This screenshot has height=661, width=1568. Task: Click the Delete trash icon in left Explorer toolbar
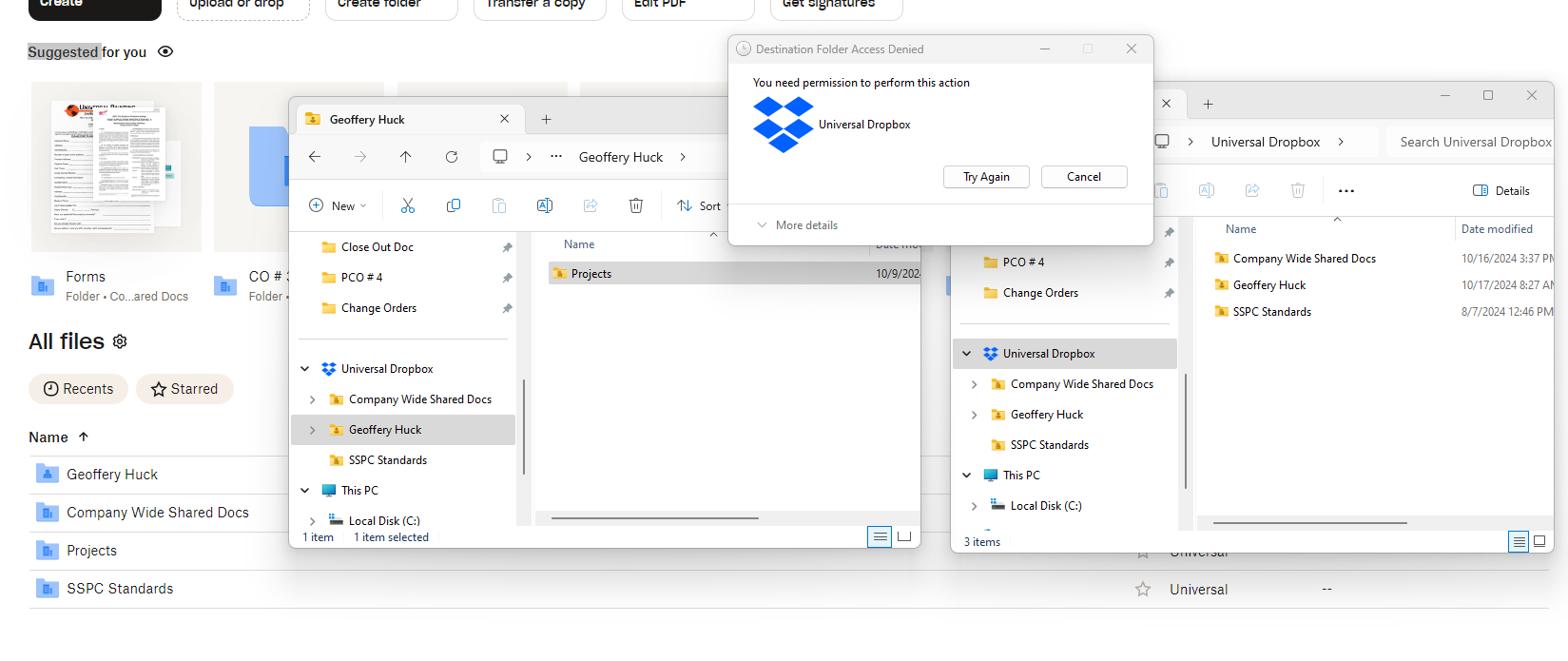click(636, 205)
